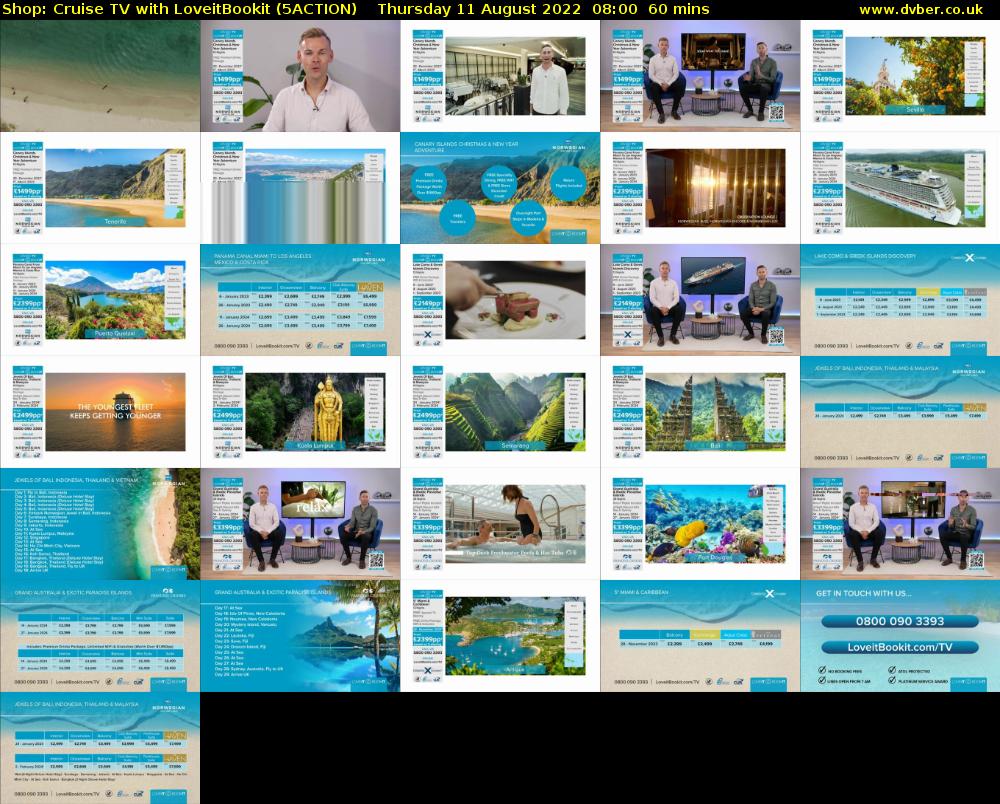Select Grand Australia itinerary with lagoon frame
Screen dimensions: 1000x804
[300, 636]
